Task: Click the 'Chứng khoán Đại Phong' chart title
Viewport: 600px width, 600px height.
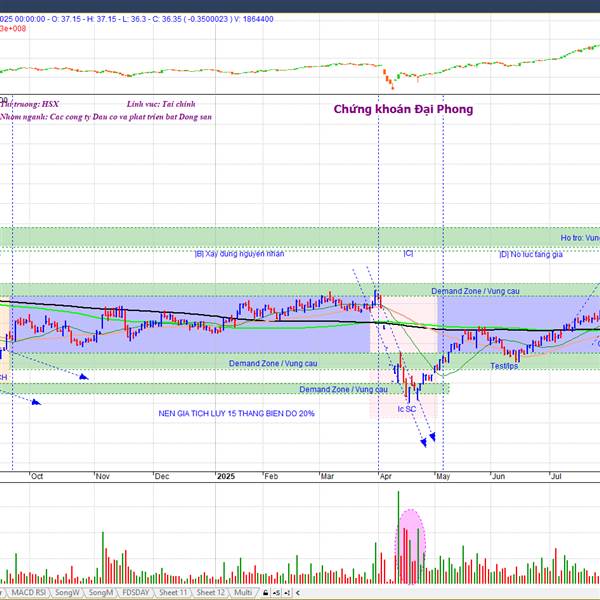Action: click(403, 109)
